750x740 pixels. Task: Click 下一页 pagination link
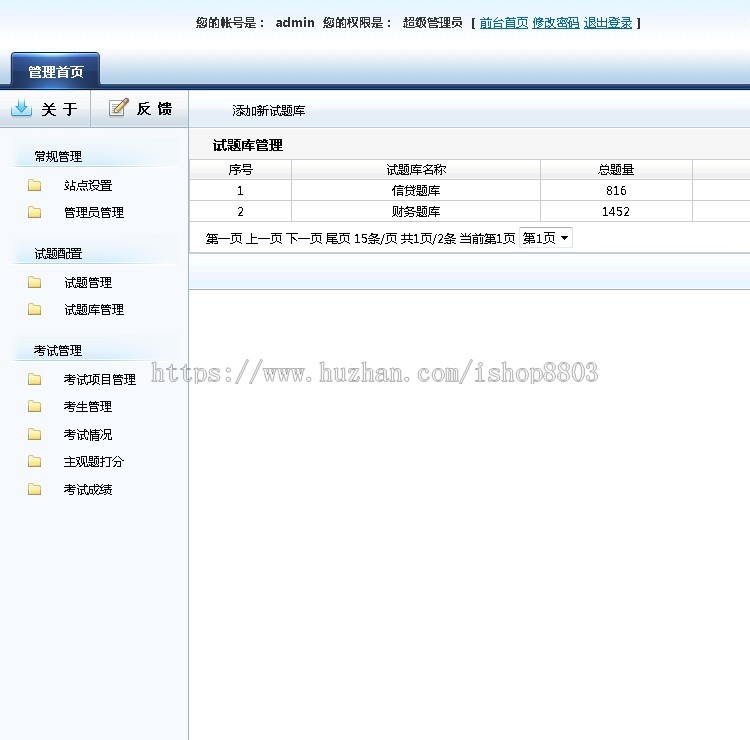coord(304,238)
